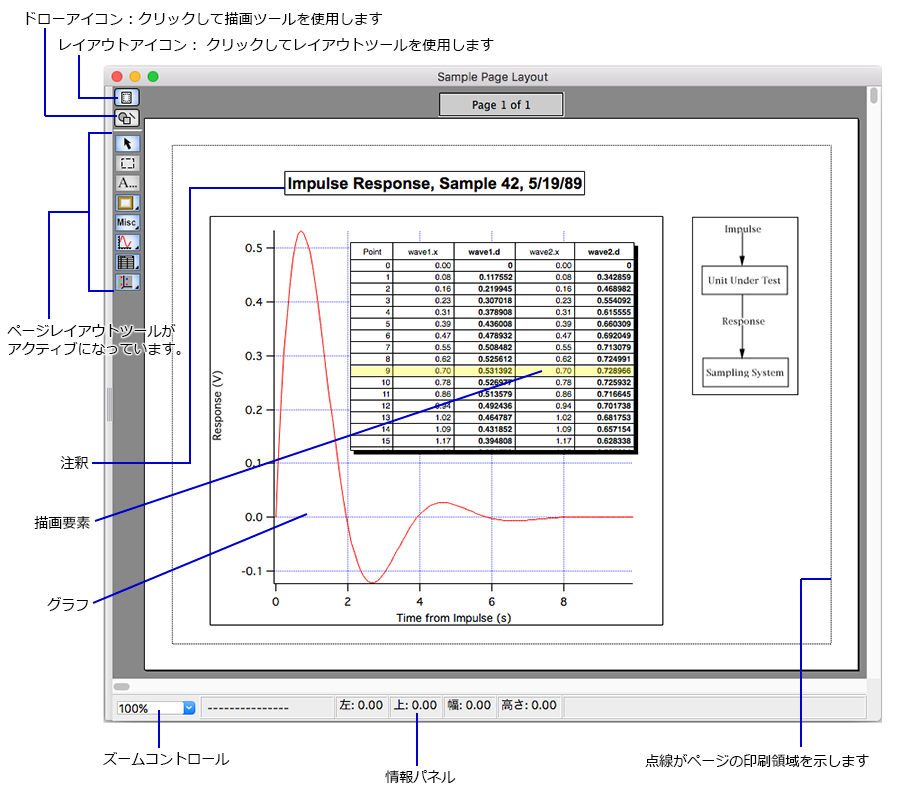Click the table cell 0.660309
900x810 pixels.
(604, 324)
